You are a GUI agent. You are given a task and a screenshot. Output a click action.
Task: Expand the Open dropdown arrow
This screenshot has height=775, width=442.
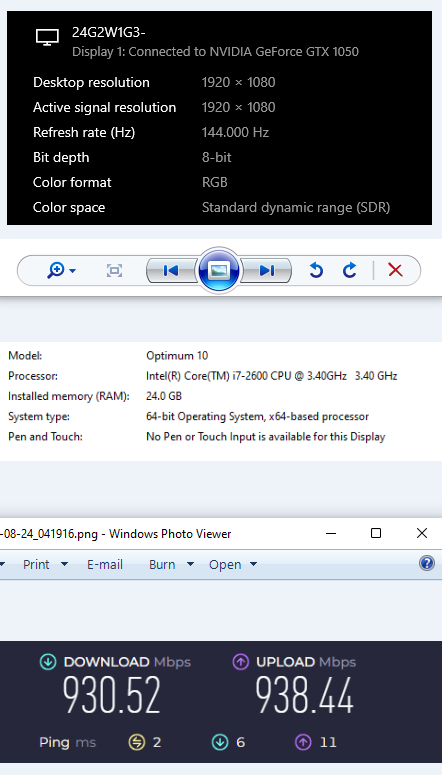click(254, 564)
